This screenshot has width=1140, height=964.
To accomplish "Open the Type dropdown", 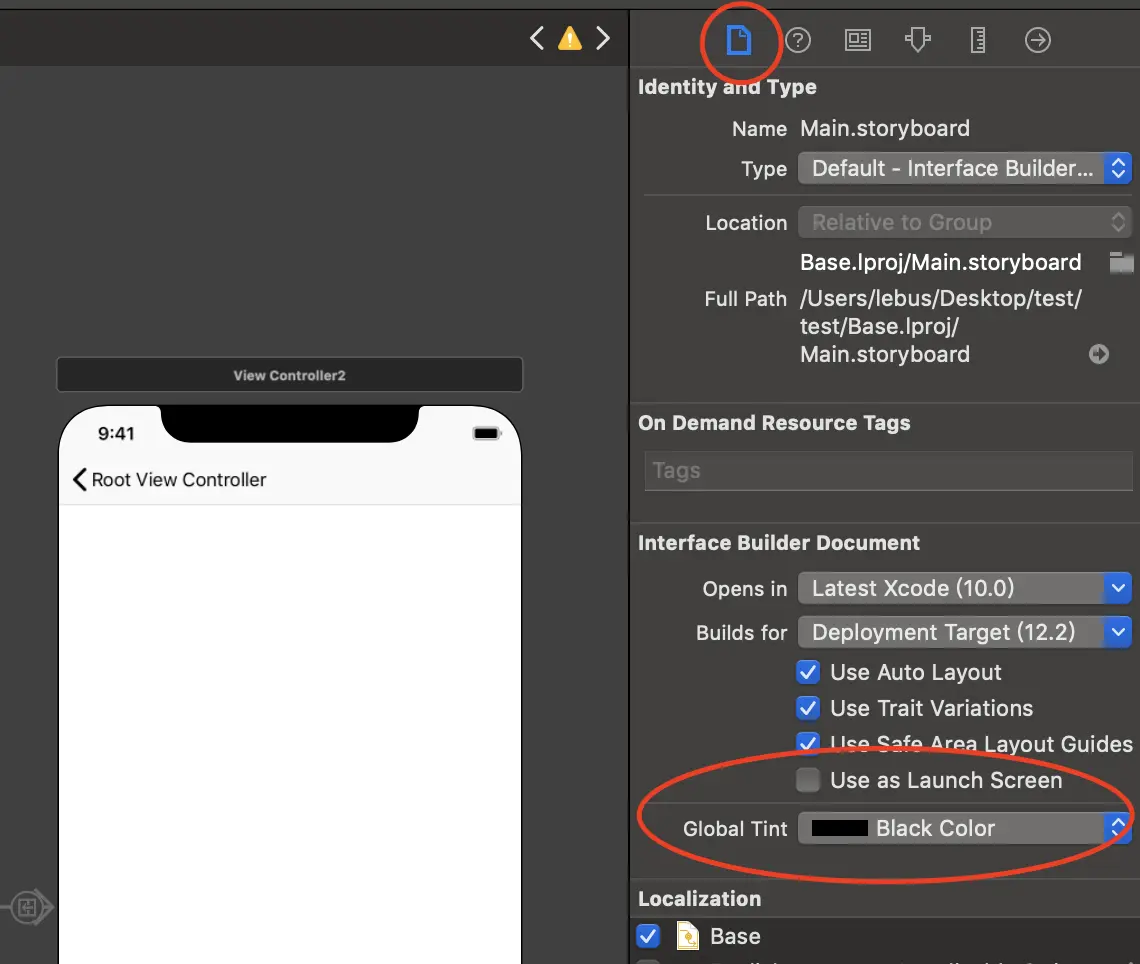I will [965, 169].
